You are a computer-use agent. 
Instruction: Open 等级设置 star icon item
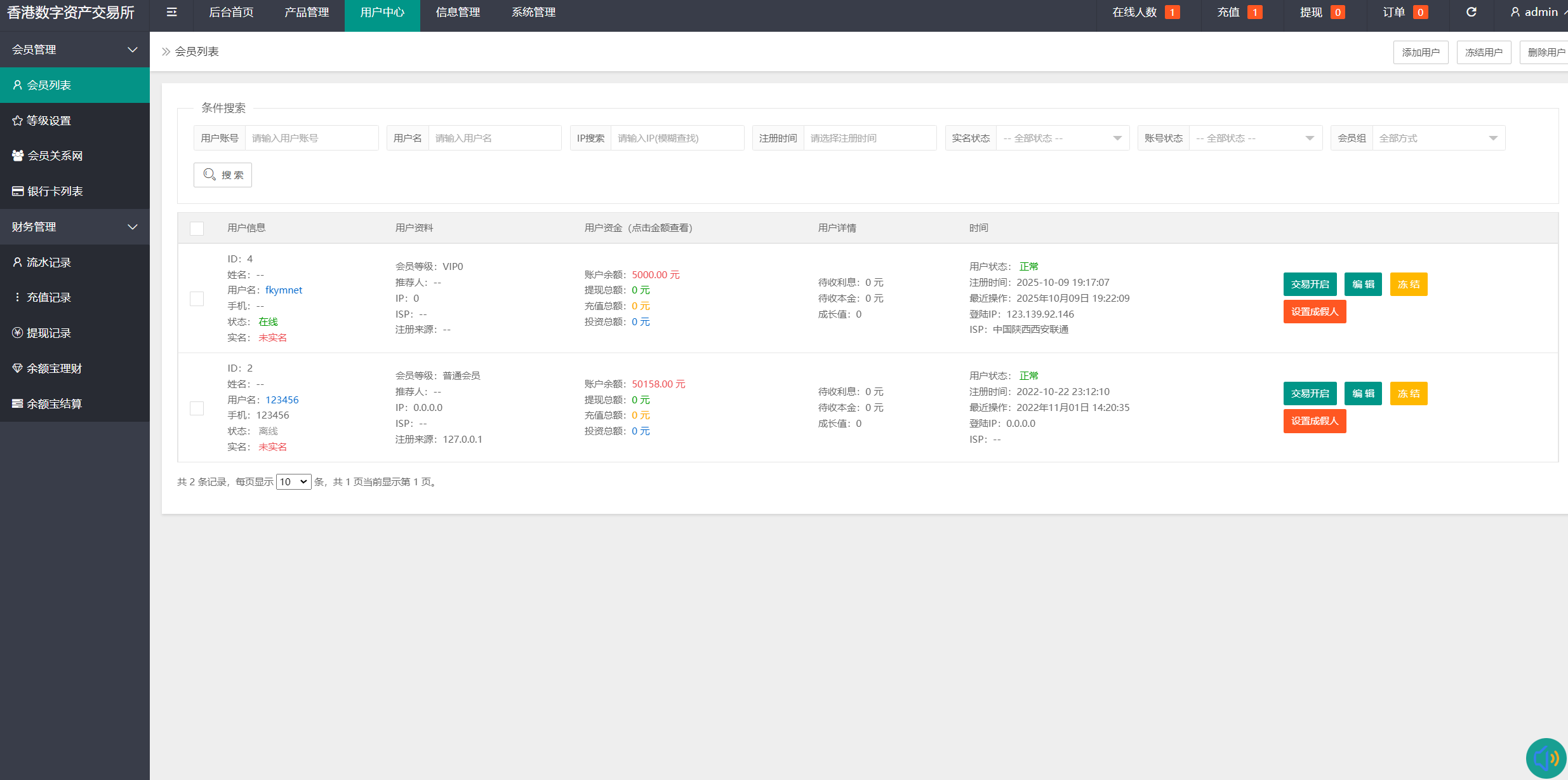coord(49,121)
